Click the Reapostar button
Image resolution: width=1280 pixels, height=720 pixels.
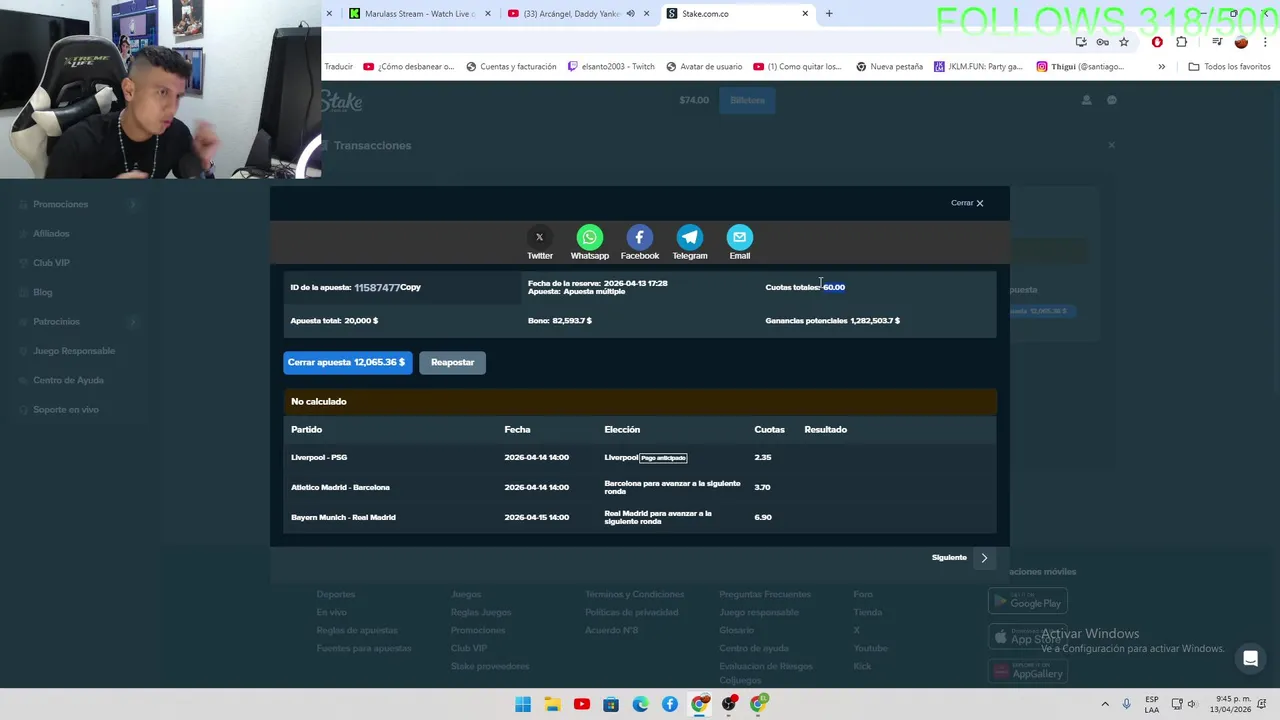[452, 362]
